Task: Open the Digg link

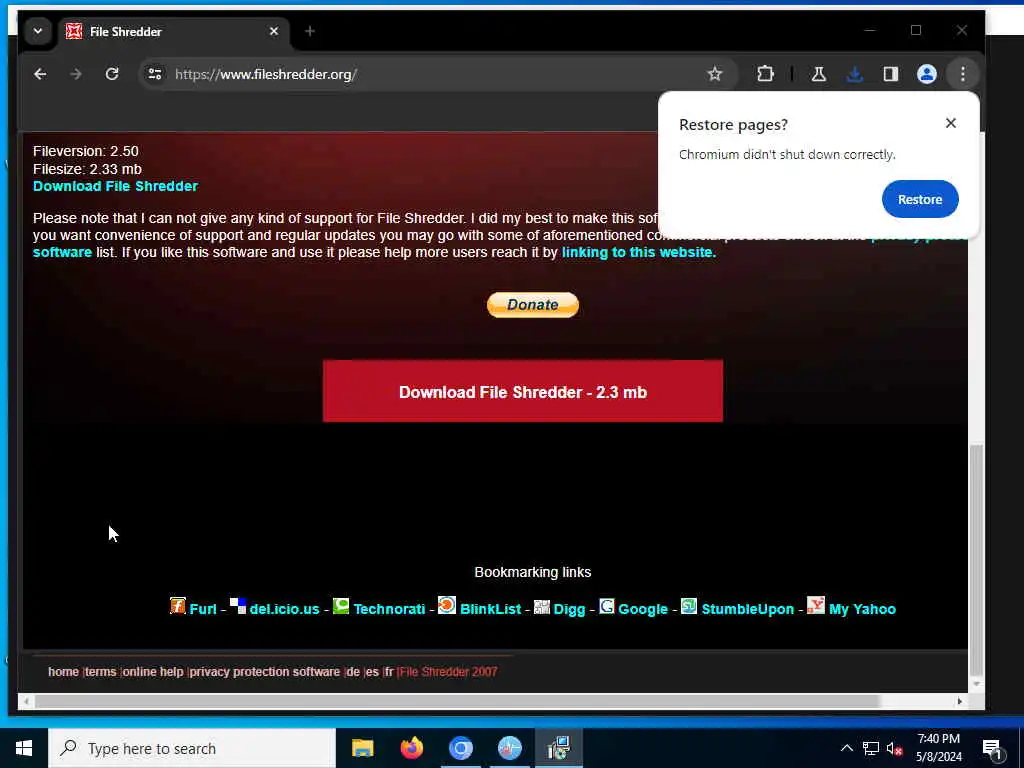Action: (569, 609)
